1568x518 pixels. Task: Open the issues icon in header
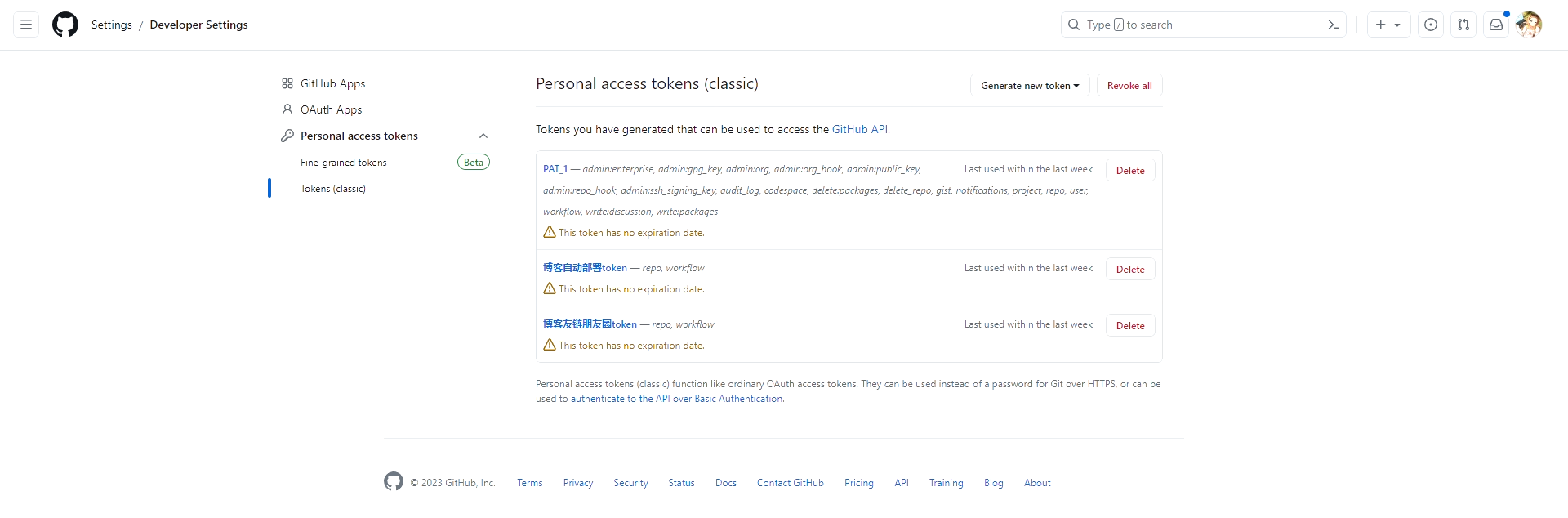(1431, 25)
